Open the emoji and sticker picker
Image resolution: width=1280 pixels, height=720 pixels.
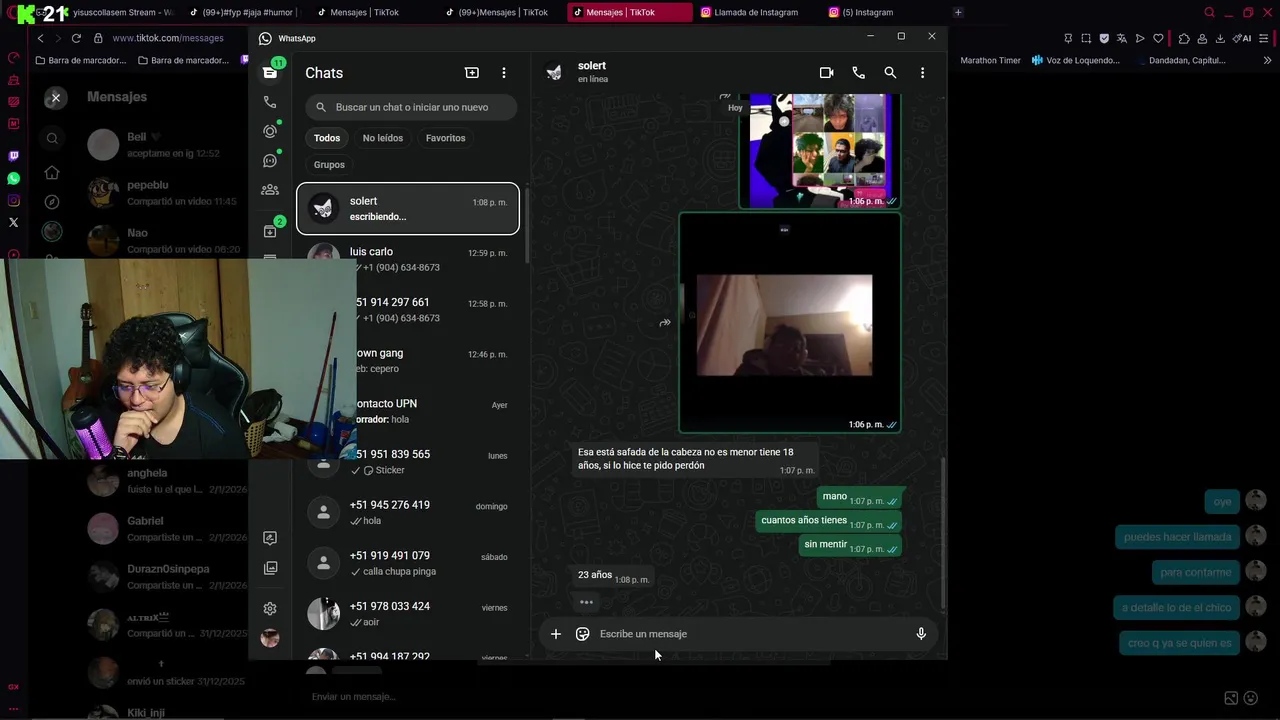coord(583,634)
